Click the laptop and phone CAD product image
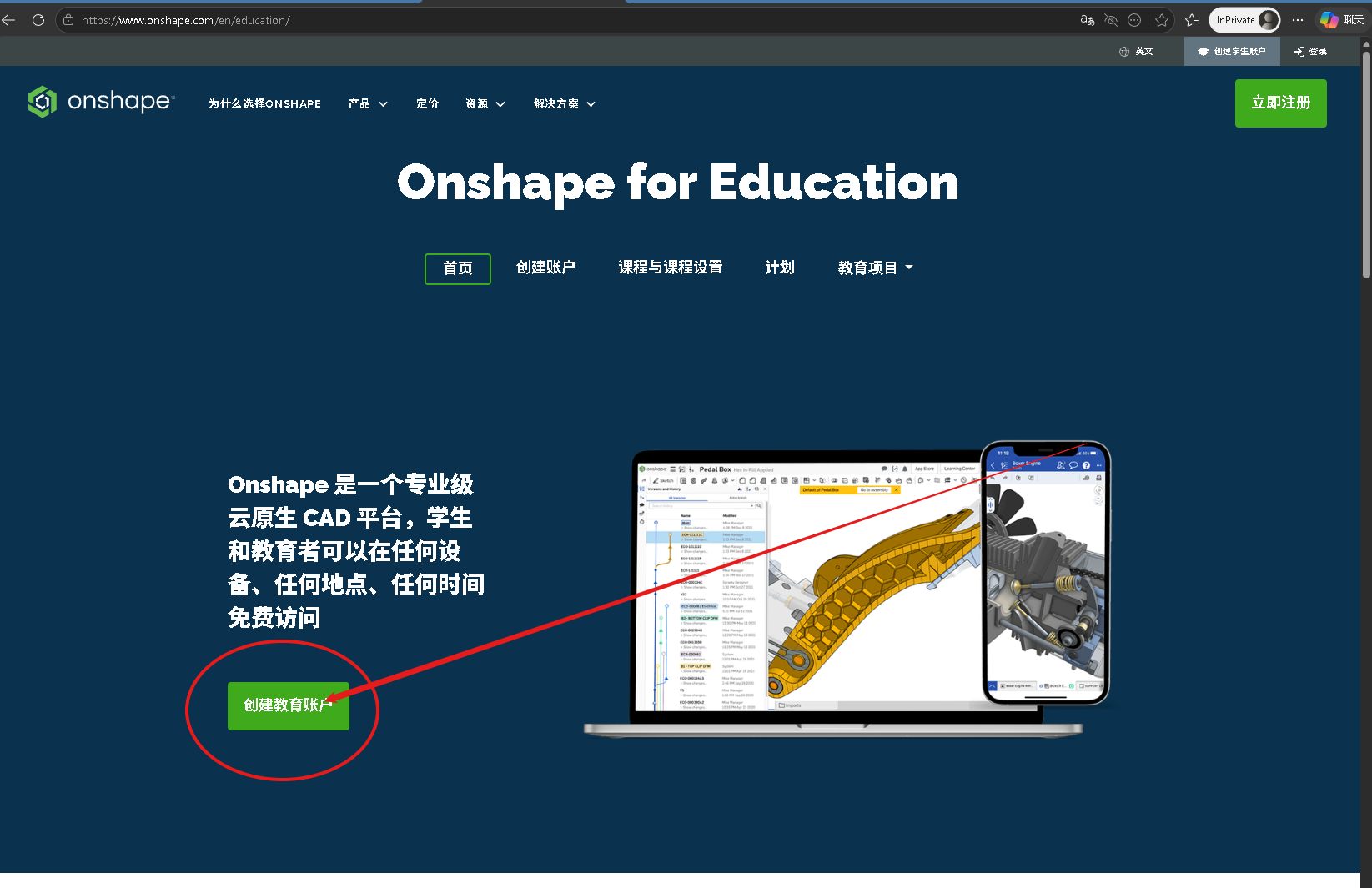This screenshot has height=888, width=1372. point(847,589)
